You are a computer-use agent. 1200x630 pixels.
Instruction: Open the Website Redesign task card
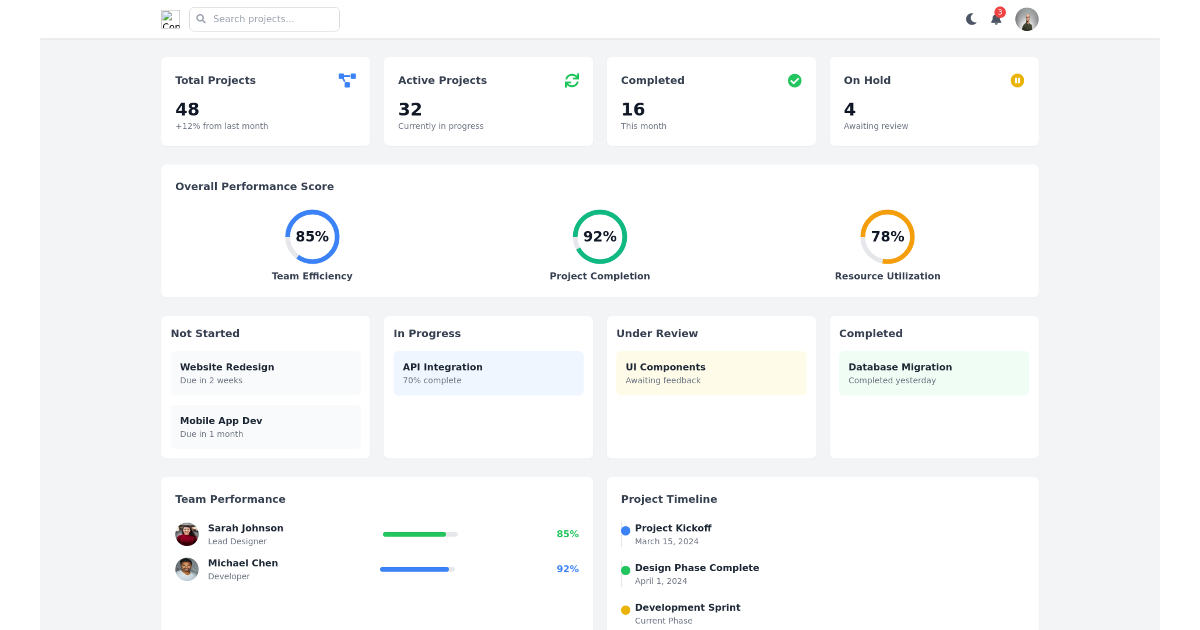265,373
